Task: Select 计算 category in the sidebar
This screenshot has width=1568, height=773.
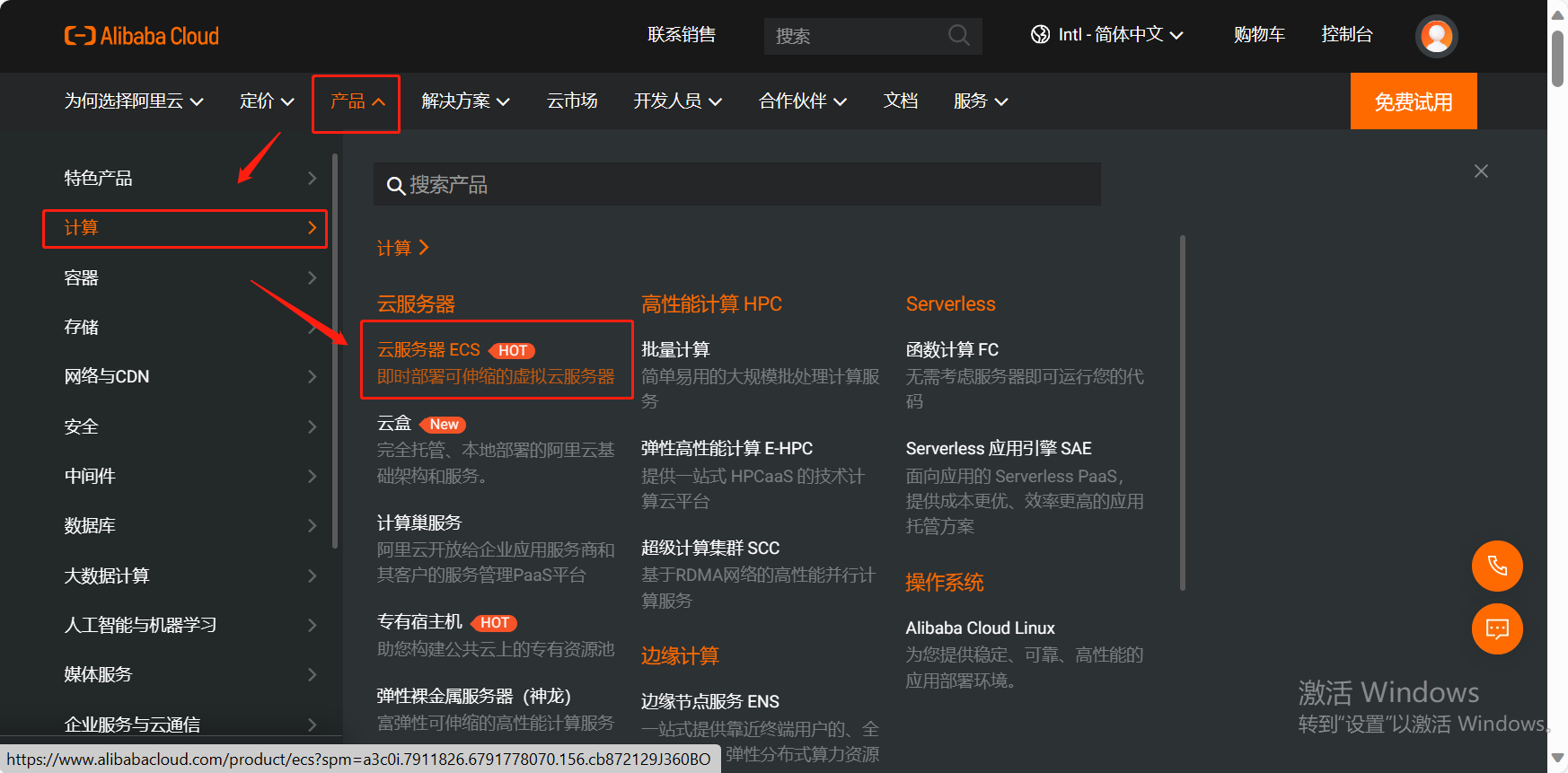Action: [185, 228]
